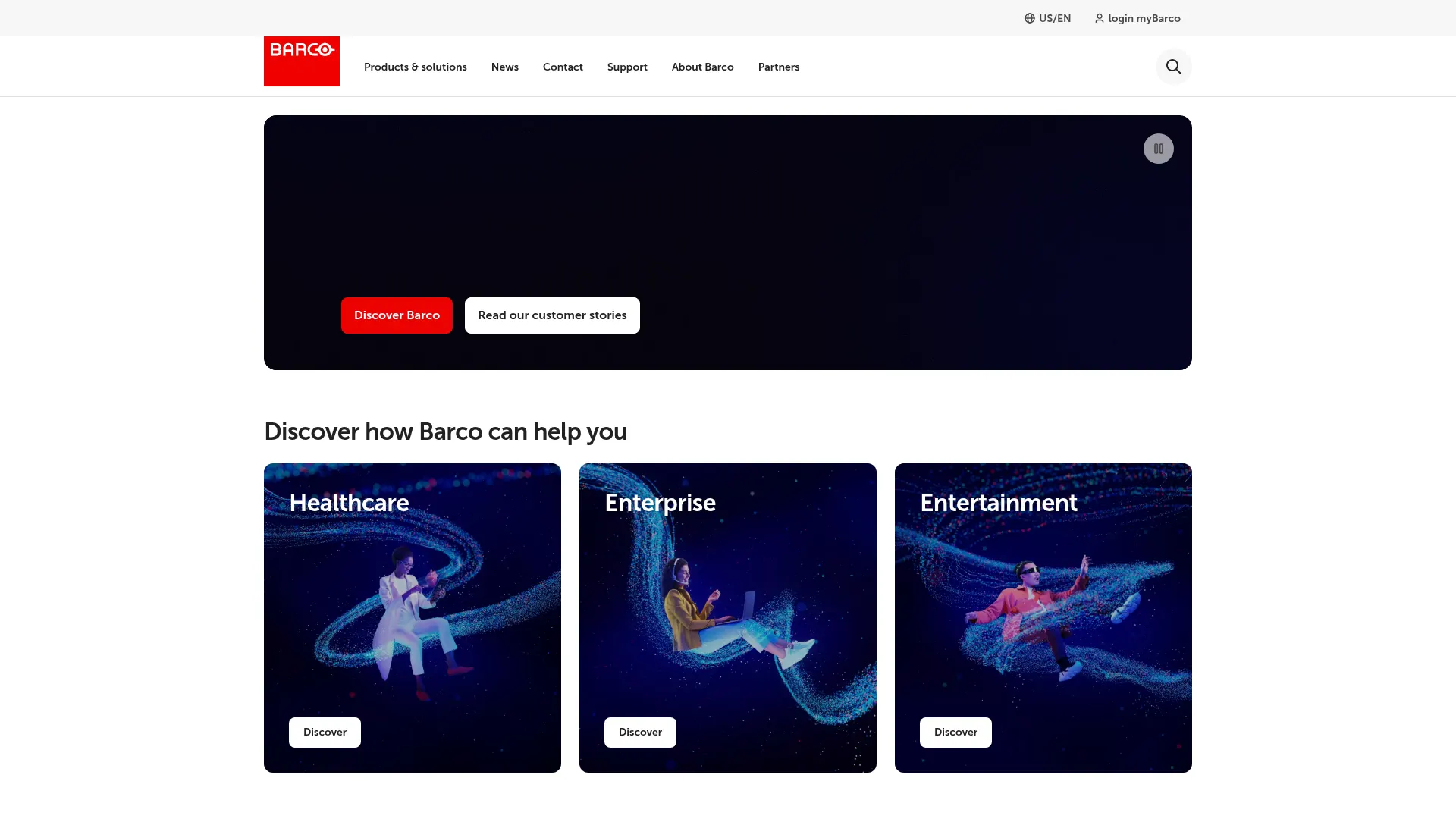Click the user profile login icon
The image size is (1456, 819).
pyautogui.click(x=1099, y=18)
